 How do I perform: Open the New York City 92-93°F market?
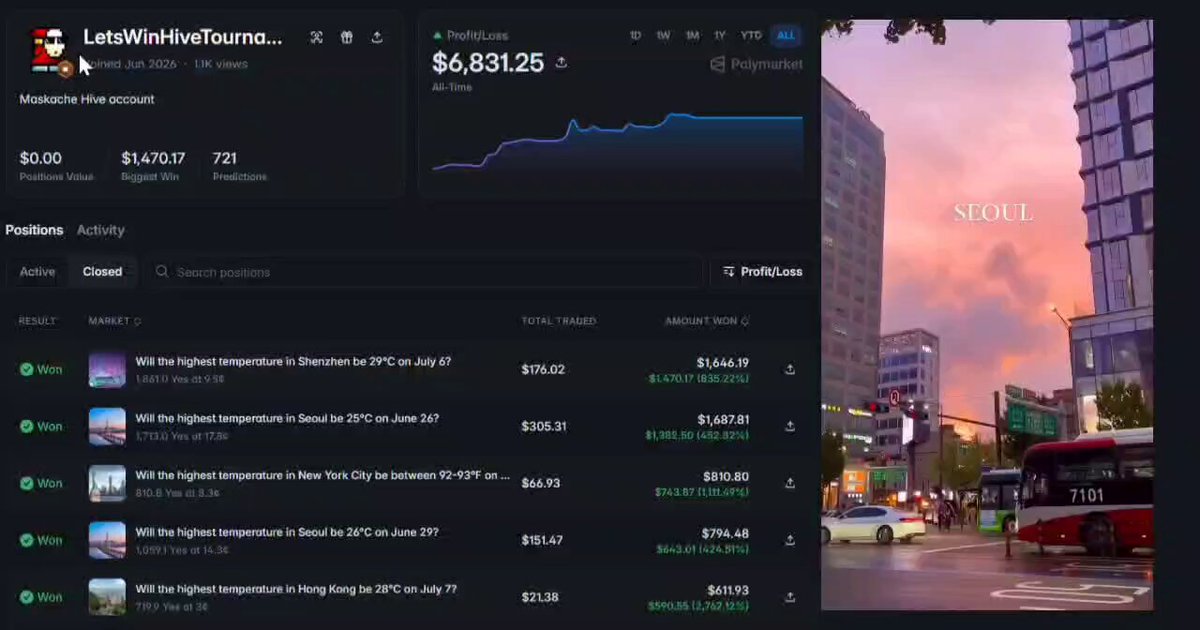tap(323, 475)
